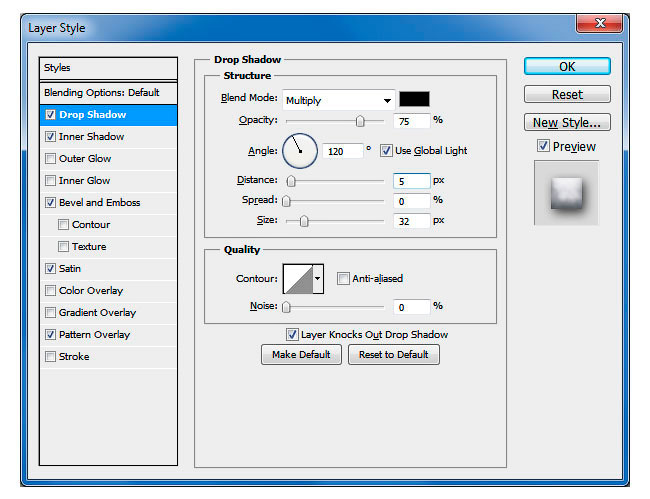
Task: Open the Gradient Overlay settings row
Action: (109, 312)
